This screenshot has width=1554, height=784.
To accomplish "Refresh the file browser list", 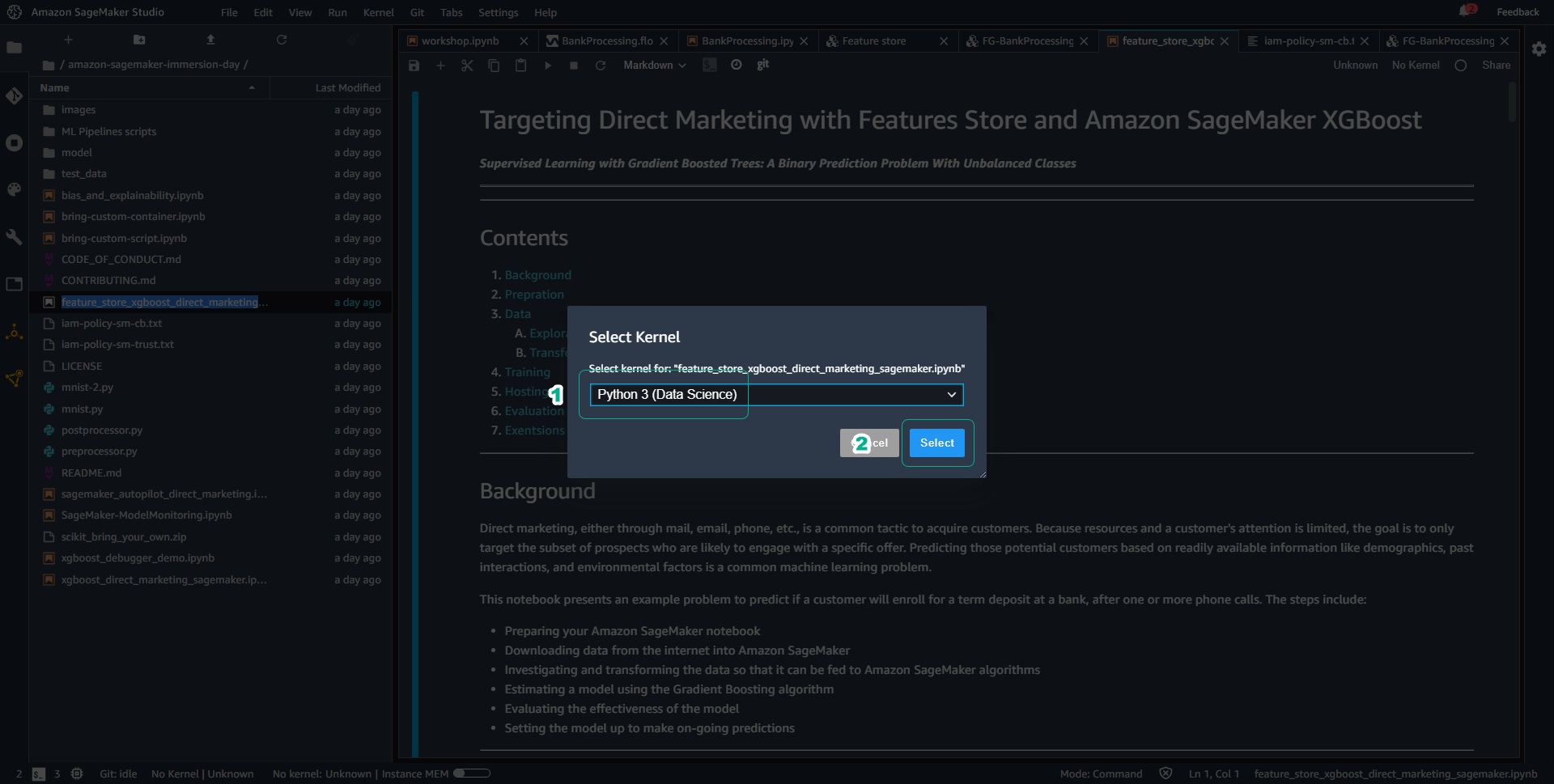I will tap(282, 40).
